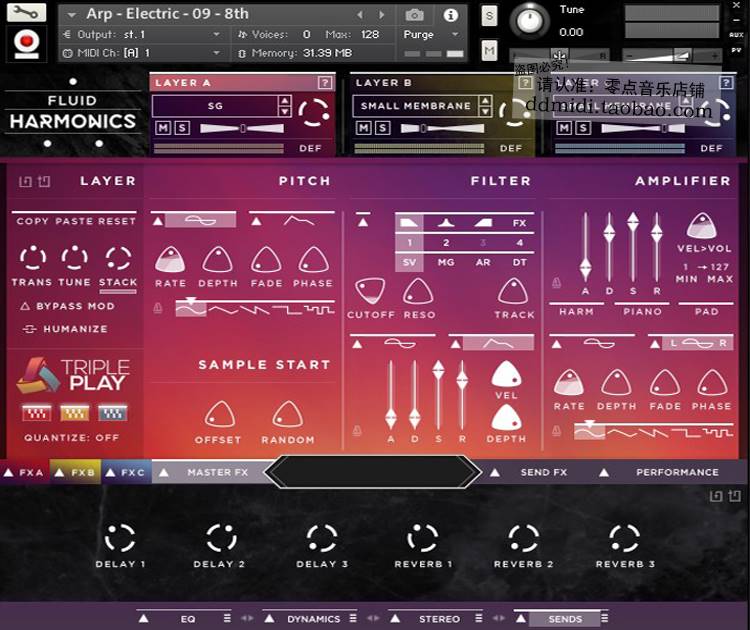Select the band-pass filter shape icon
The height and width of the screenshot is (630, 750).
click(446, 223)
